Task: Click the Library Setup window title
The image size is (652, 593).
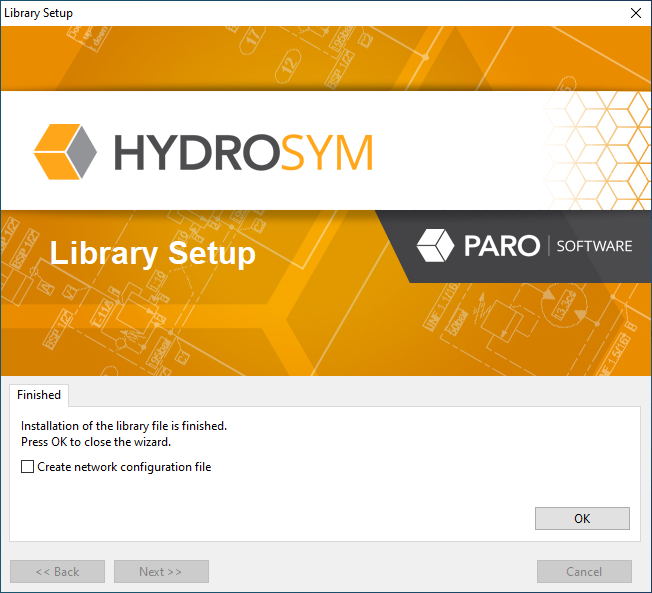Action: coord(38,13)
